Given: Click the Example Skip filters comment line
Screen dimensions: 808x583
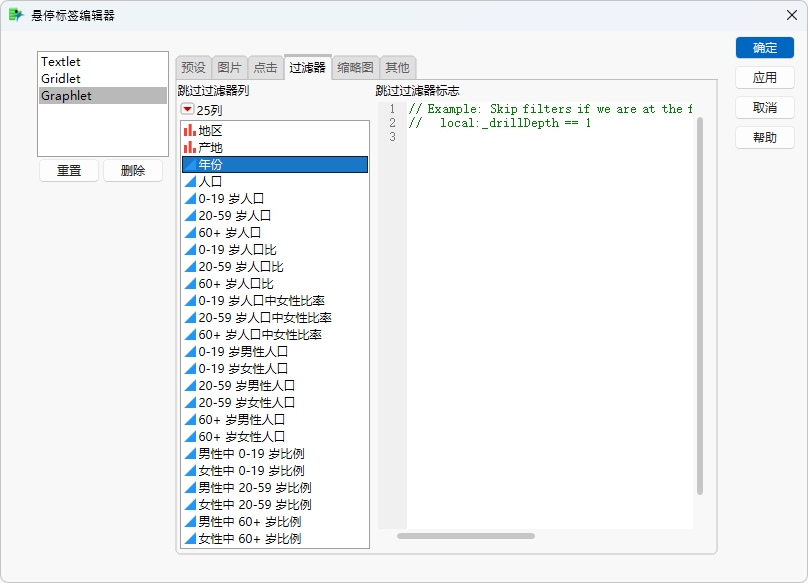Looking at the screenshot, I should [x=550, y=109].
